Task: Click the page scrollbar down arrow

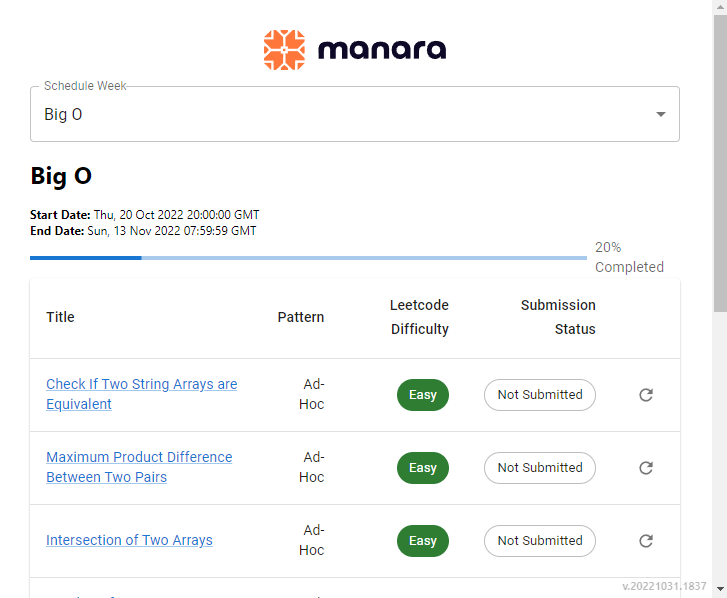Action: click(x=720, y=589)
